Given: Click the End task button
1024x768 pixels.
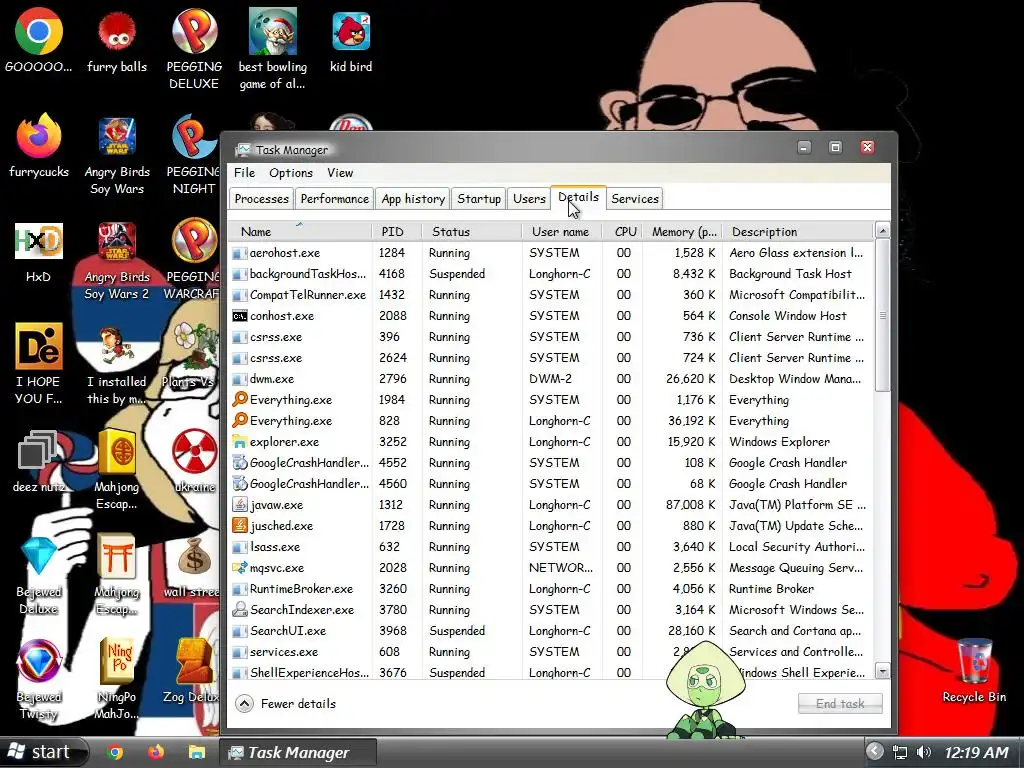Looking at the screenshot, I should click(x=840, y=703).
